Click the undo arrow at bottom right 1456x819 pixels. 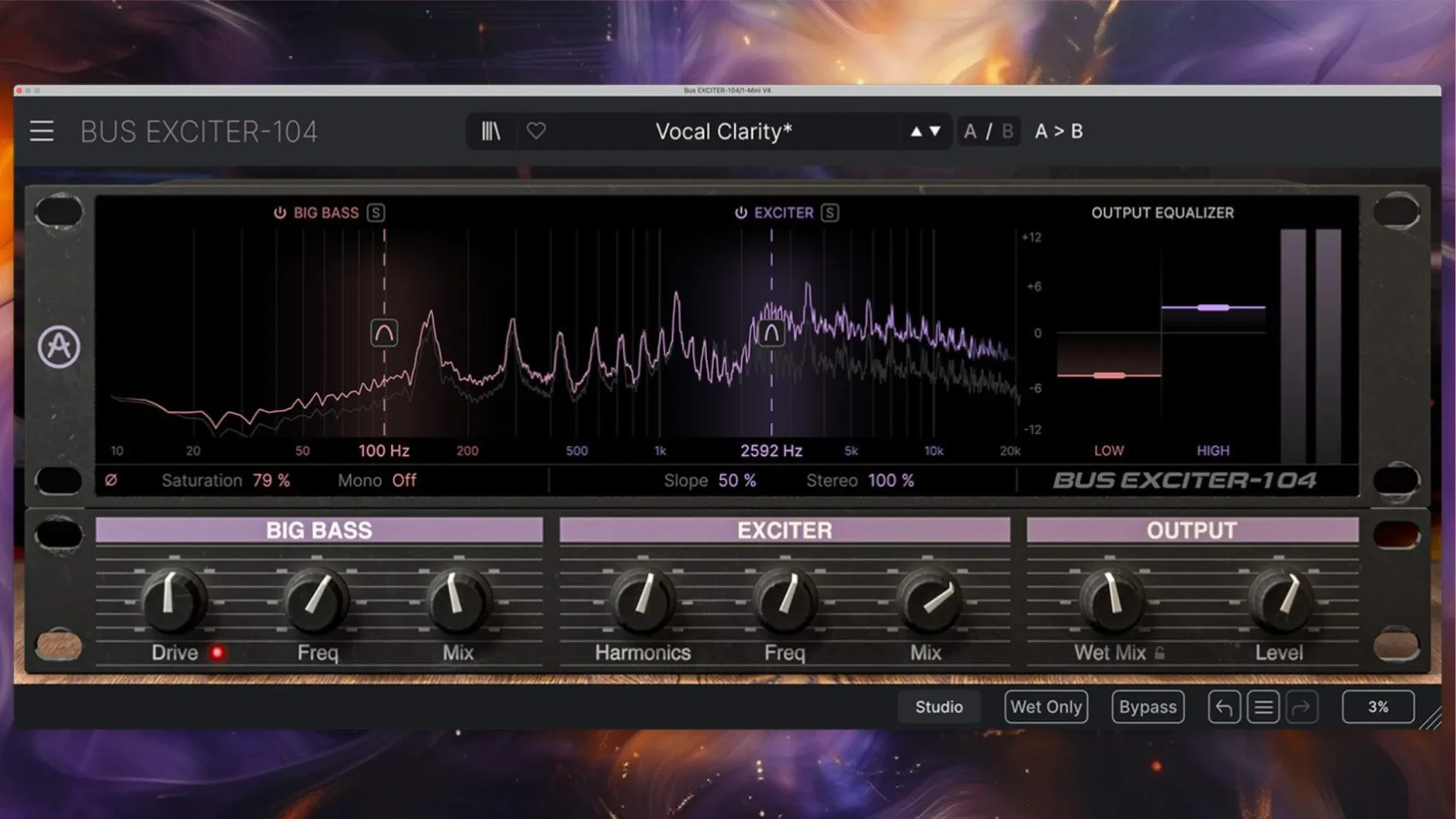click(1223, 706)
